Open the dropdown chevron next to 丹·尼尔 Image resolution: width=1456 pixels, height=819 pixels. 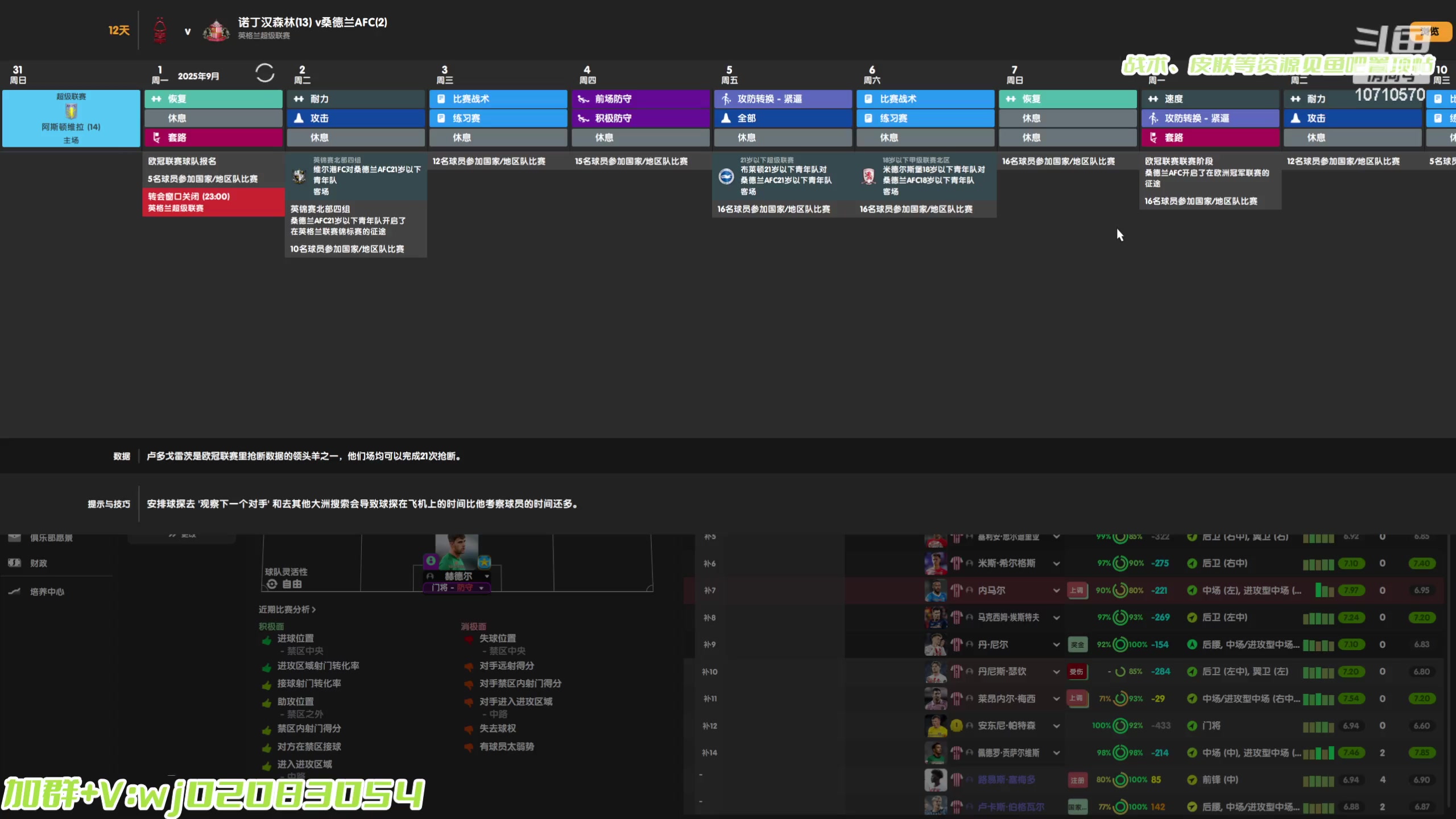pos(1056,644)
